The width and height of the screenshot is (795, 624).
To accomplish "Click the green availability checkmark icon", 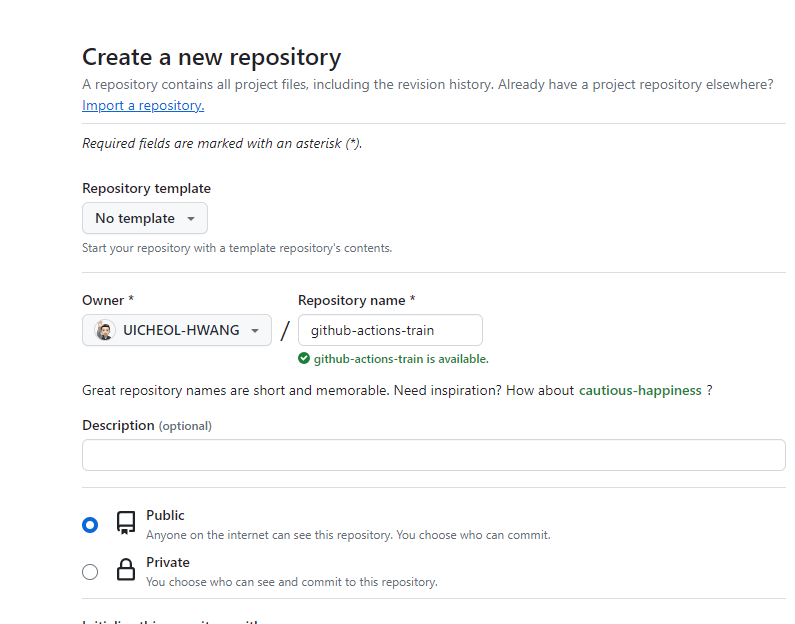I will coord(304,358).
